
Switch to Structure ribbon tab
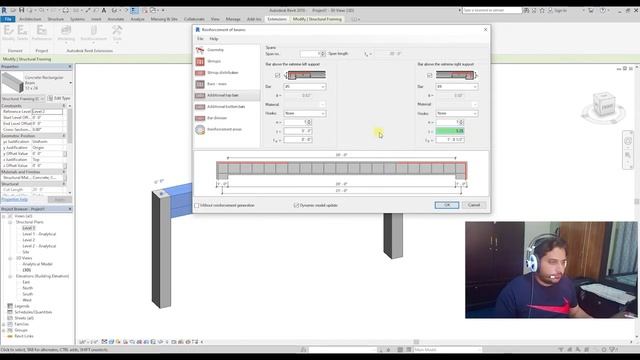(x=56, y=19)
